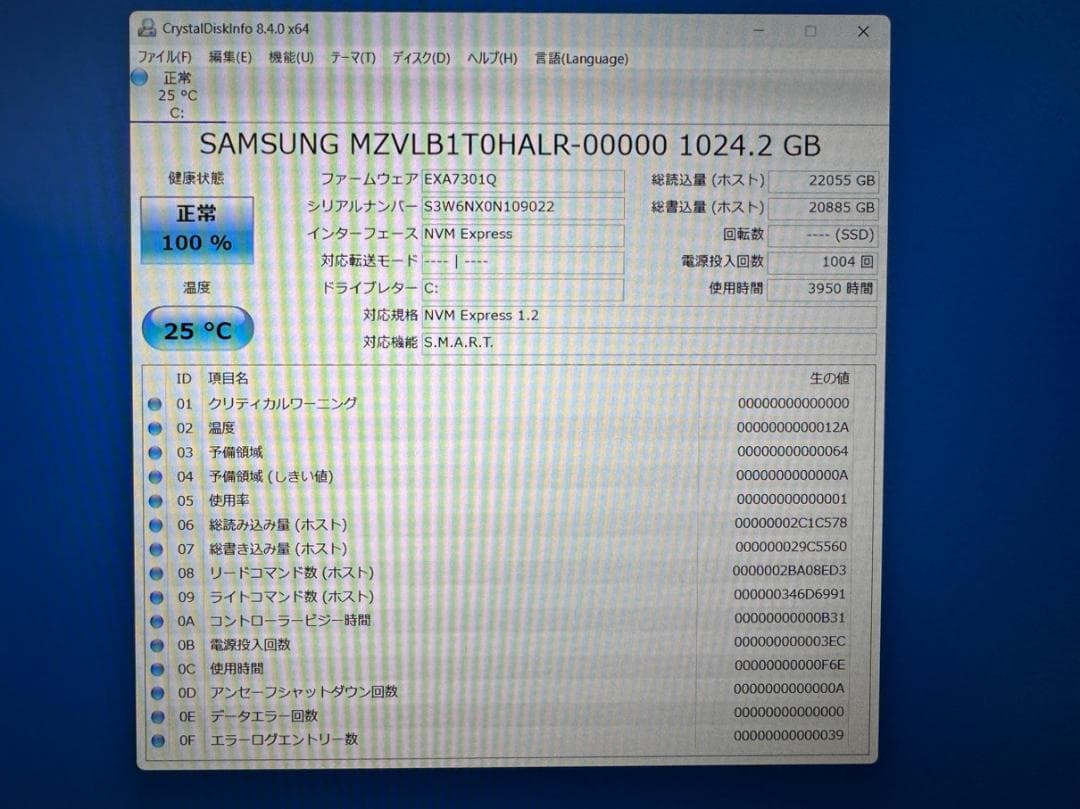This screenshot has width=1080, height=809.
Task: Click the blue dot beside 使用率 attribute
Action: pos(157,500)
